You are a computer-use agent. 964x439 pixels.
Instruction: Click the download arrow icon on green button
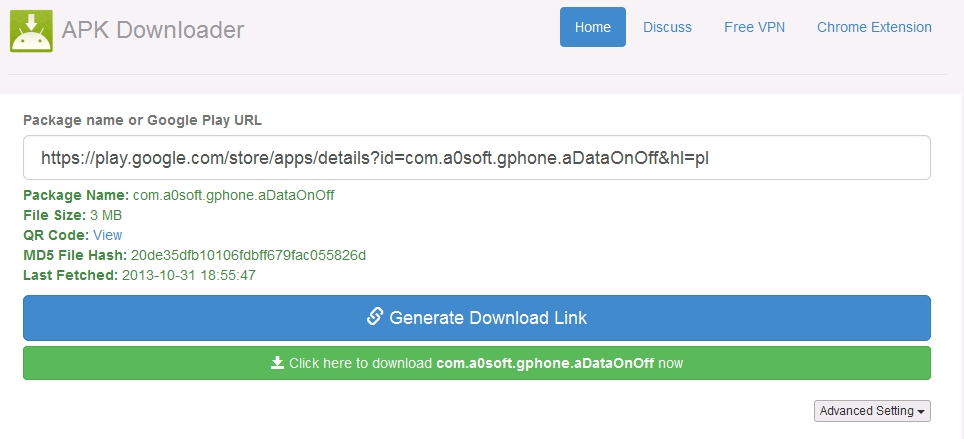pyautogui.click(x=277, y=363)
